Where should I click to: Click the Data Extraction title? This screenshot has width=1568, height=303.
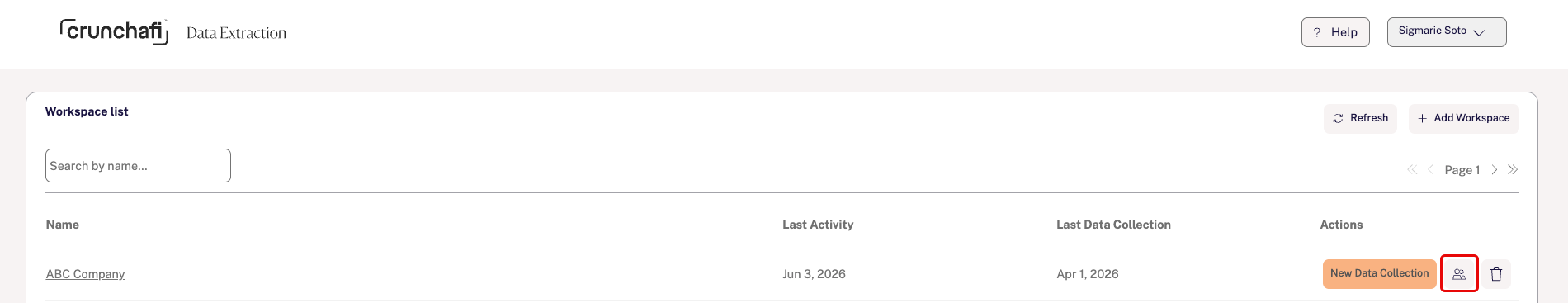(236, 33)
